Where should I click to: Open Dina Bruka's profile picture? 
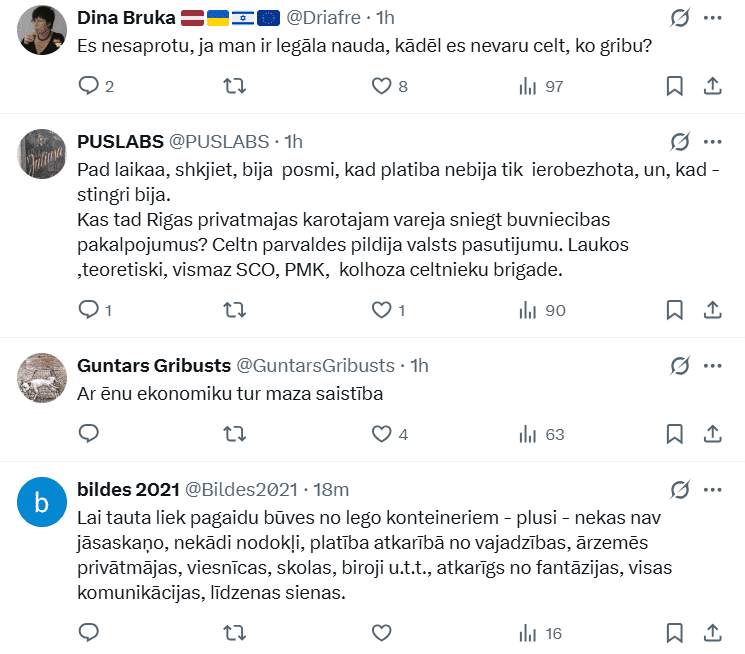[42, 32]
